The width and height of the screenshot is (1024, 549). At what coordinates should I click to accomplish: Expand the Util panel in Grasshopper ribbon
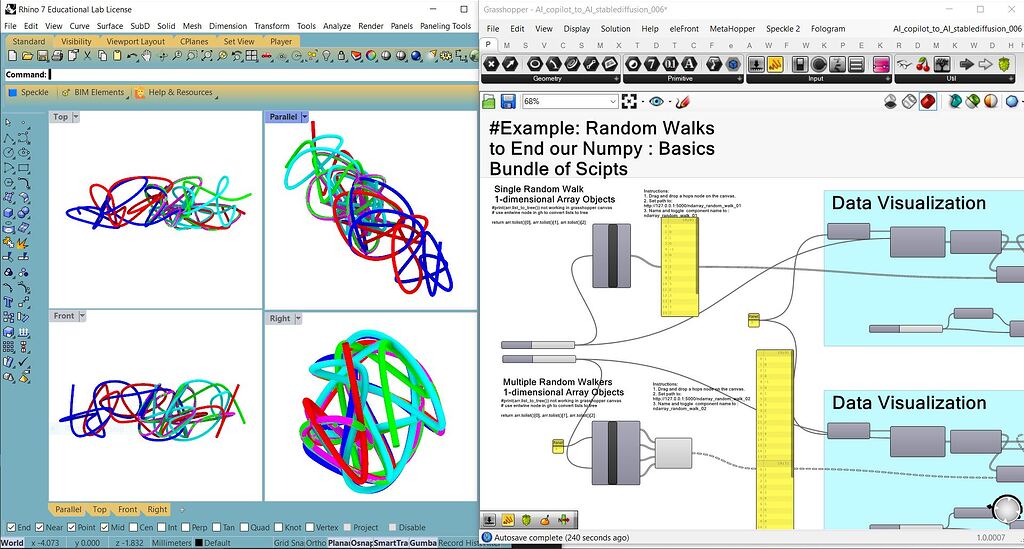(1010, 78)
